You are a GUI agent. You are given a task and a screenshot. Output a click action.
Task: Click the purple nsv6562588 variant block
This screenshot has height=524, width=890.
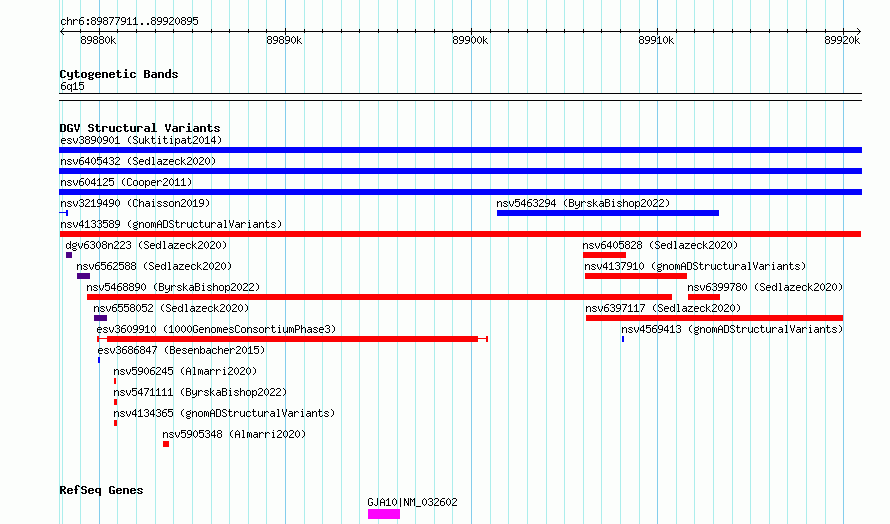(83, 276)
